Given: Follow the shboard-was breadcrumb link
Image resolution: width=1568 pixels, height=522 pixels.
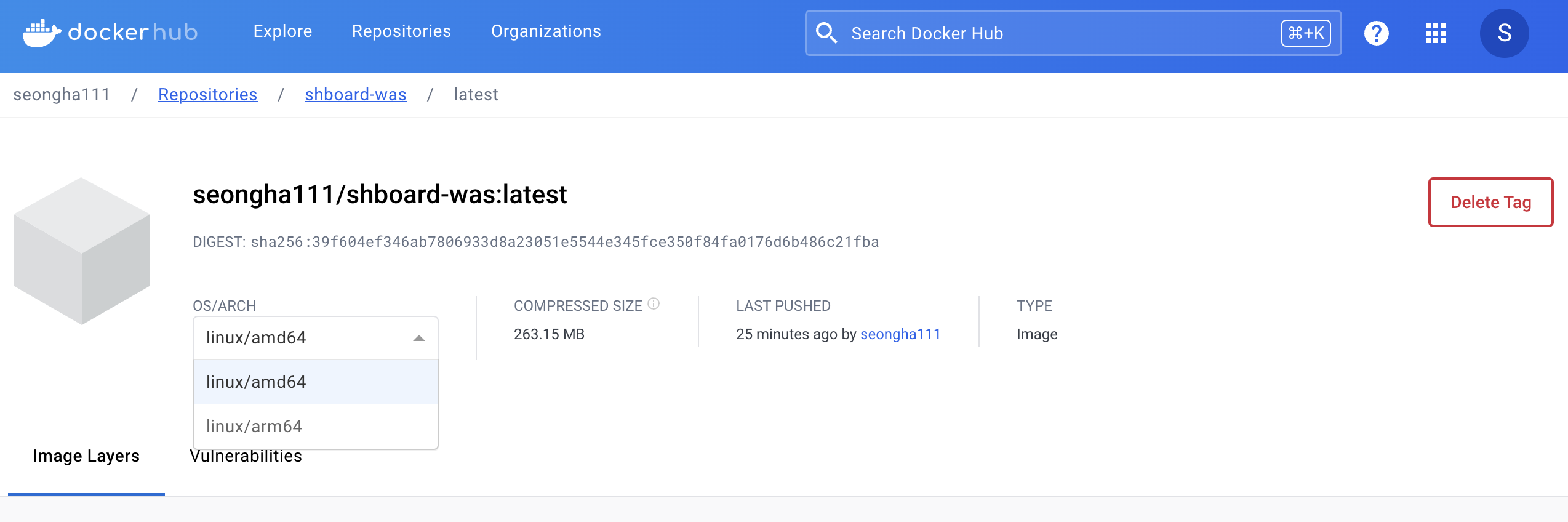Looking at the screenshot, I should (356, 95).
